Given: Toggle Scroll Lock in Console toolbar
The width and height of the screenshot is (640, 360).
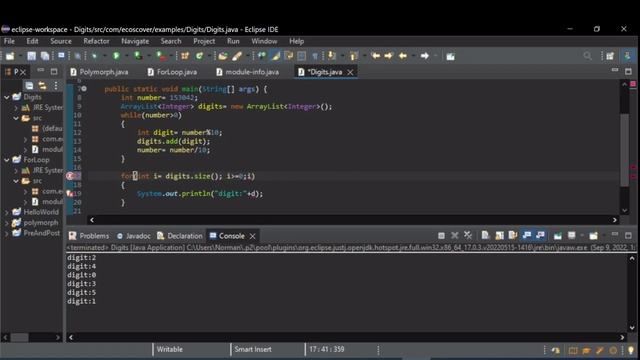Looking at the screenshot, I should (x=499, y=236).
